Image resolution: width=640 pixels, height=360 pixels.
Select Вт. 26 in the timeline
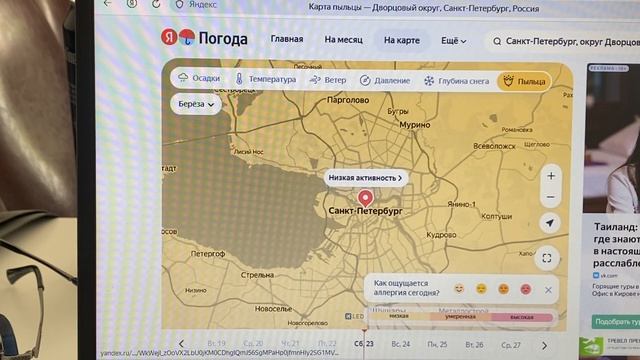click(x=474, y=345)
